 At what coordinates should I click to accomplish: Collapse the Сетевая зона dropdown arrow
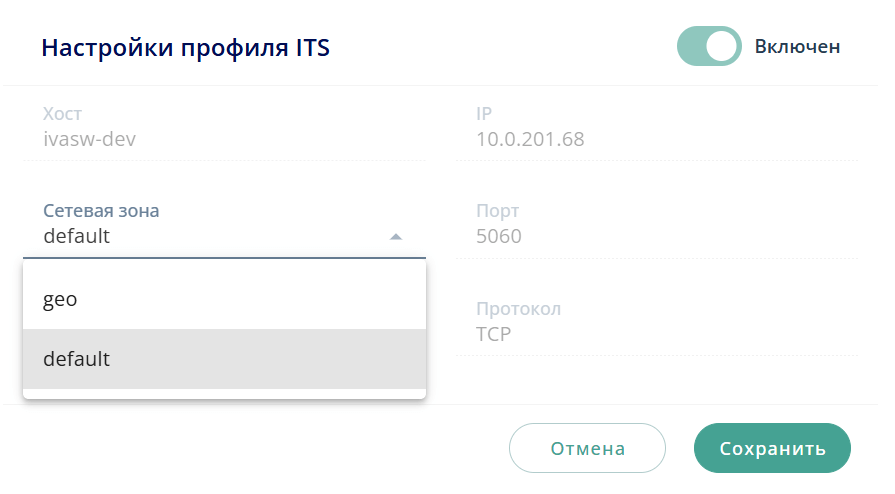point(396,237)
